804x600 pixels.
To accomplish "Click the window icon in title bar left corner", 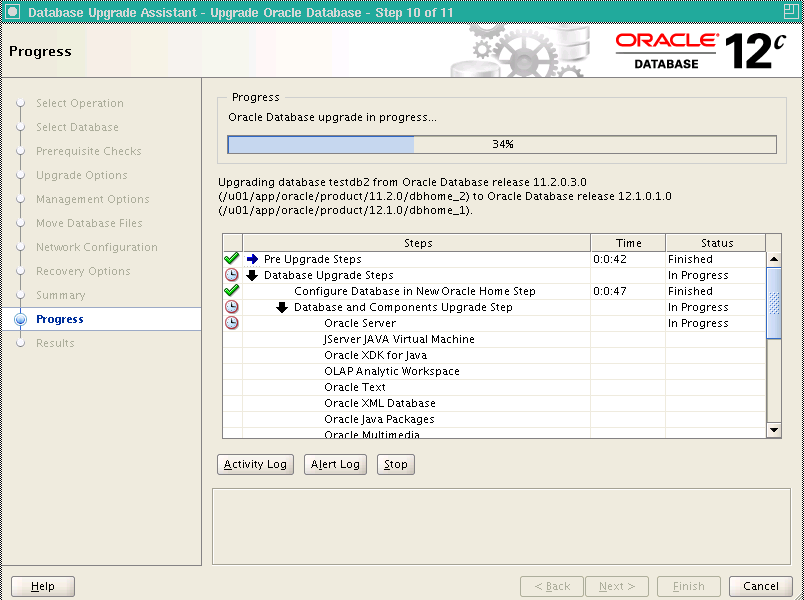I will click(12, 12).
